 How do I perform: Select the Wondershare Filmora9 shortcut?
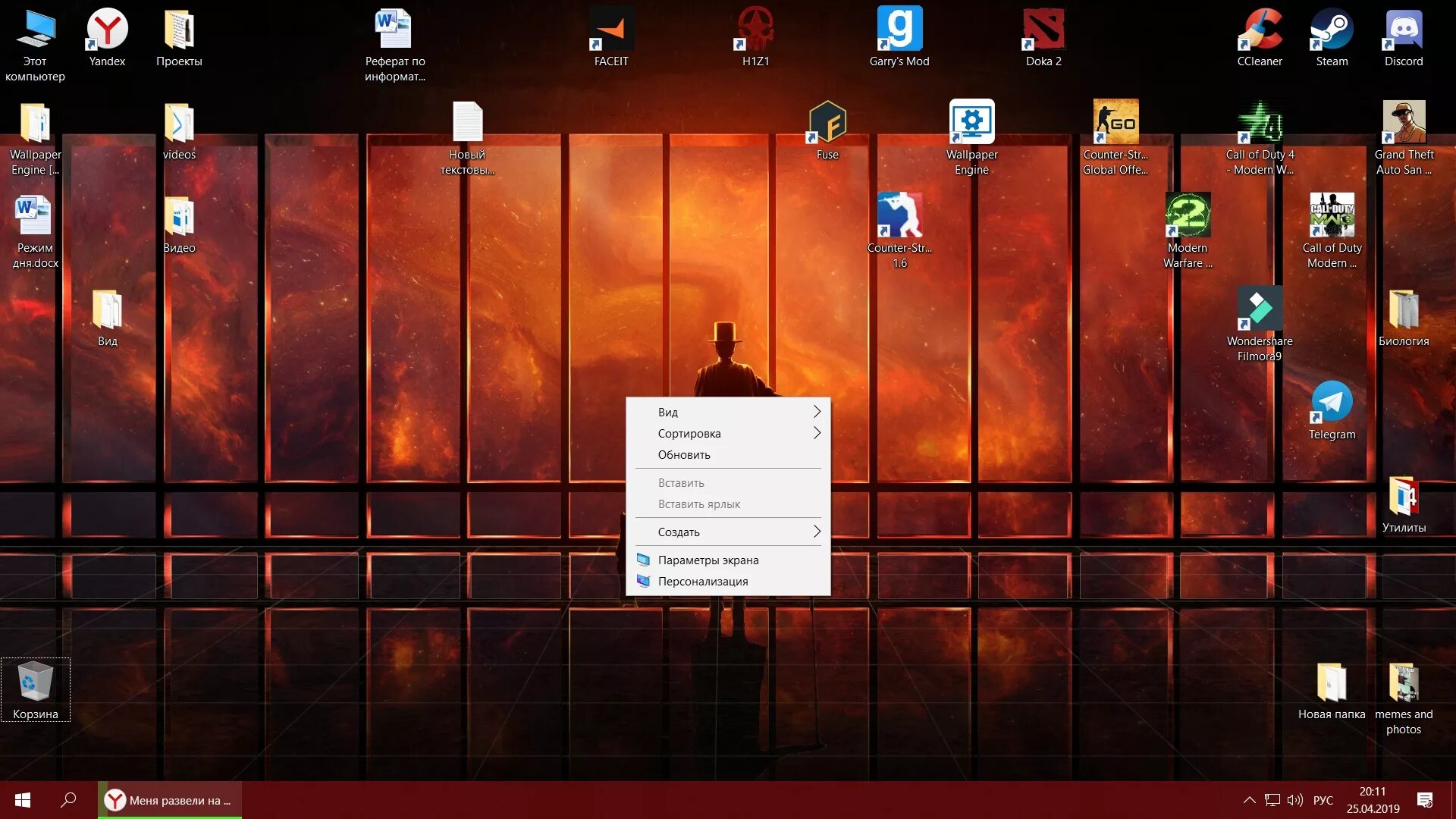pos(1260,325)
